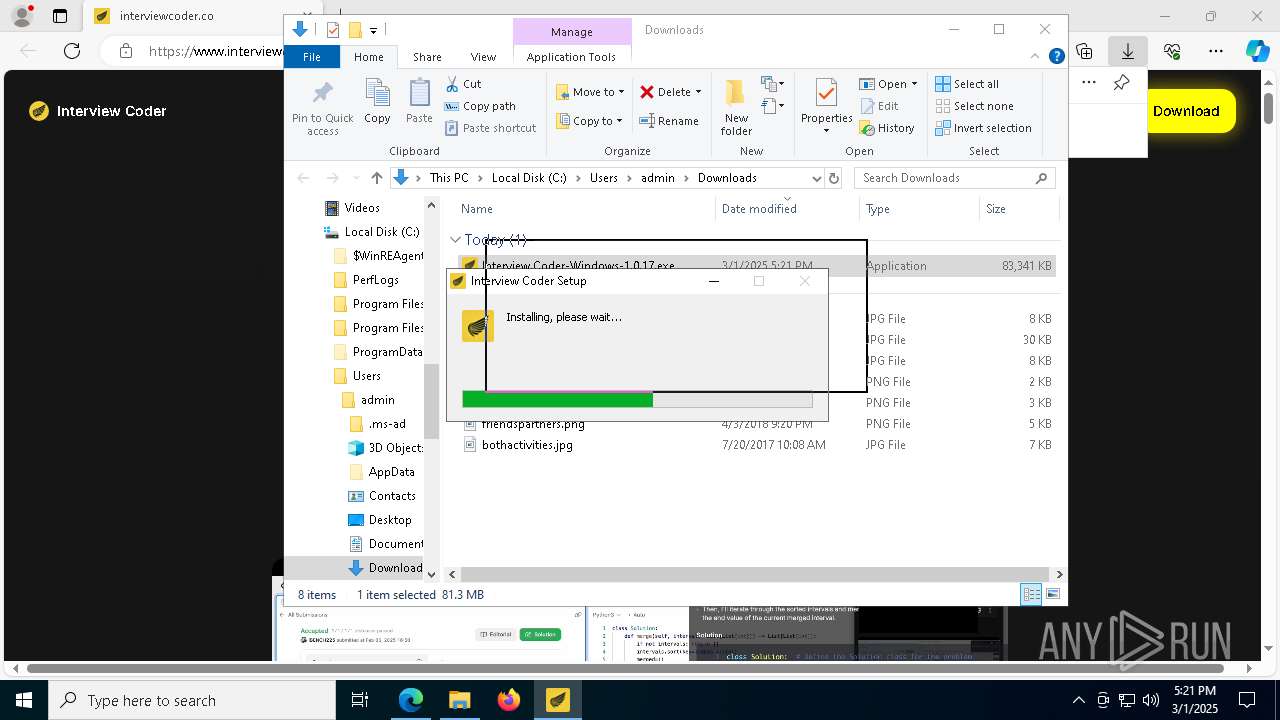Click the Refresh button beside address bar
The image size is (1280, 720).
[834, 178]
